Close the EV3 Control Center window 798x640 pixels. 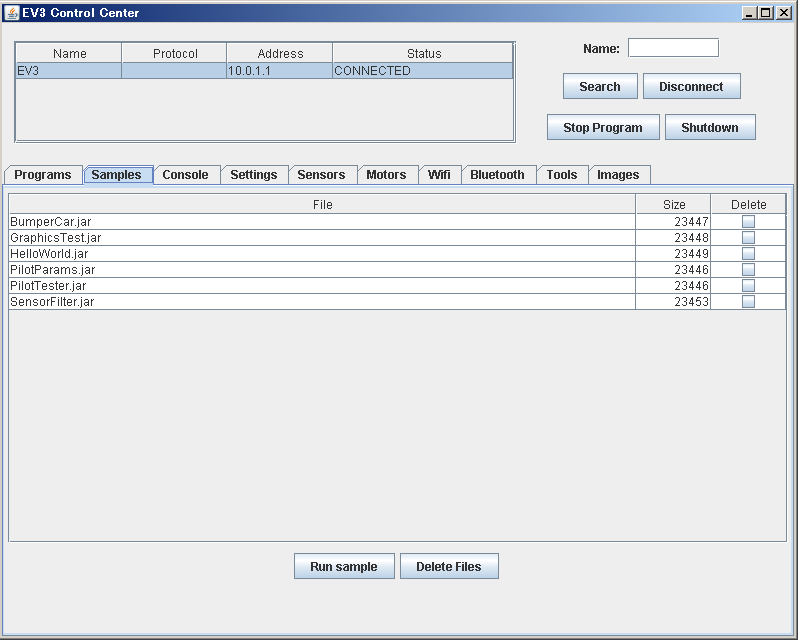pos(784,13)
